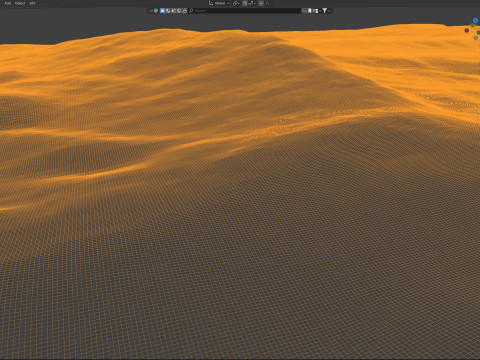The height and width of the screenshot is (360, 480).
Task: Open the snapping options dropdown
Action: pos(252,3)
